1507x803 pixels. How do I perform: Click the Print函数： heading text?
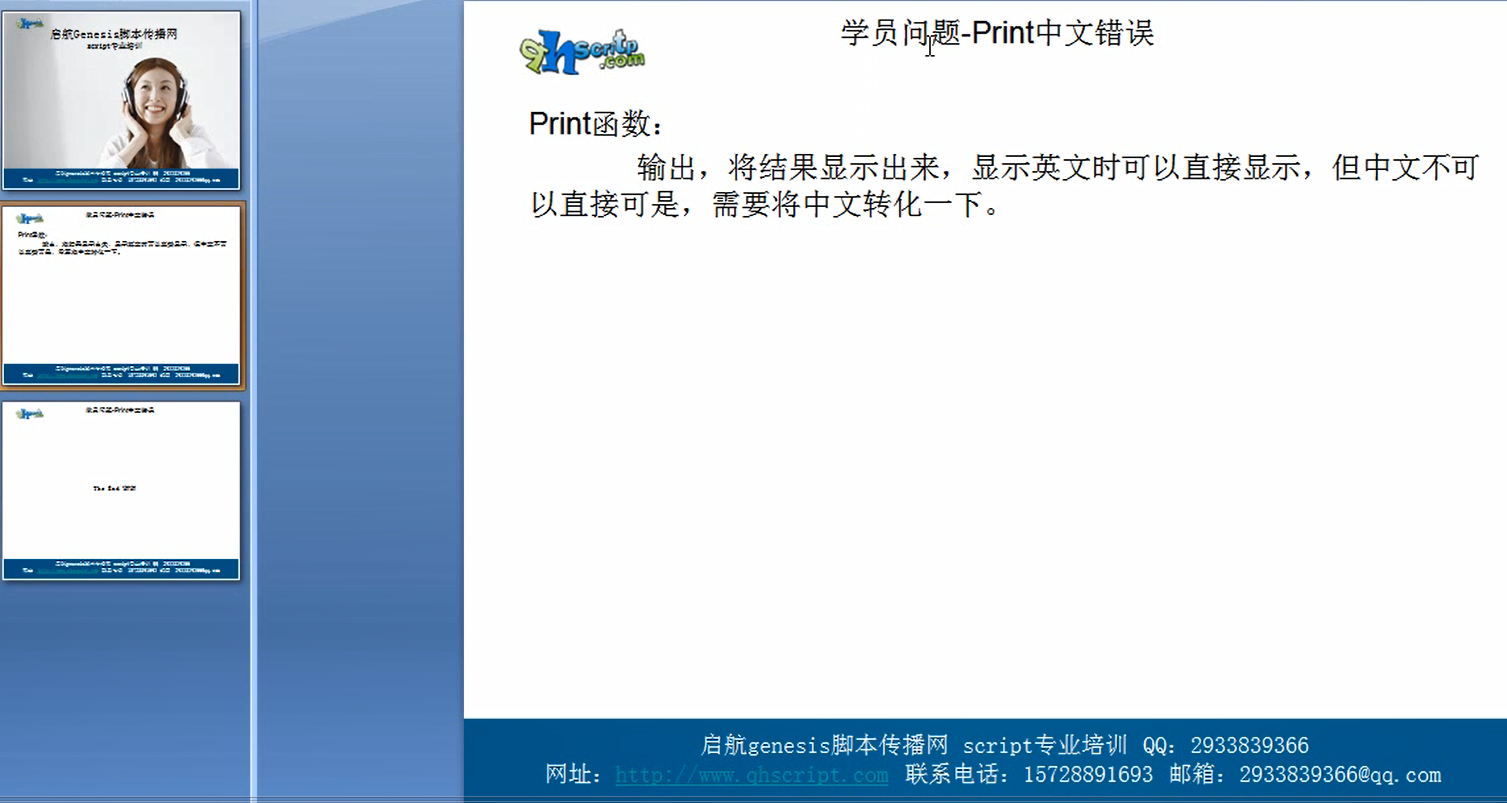tap(595, 124)
